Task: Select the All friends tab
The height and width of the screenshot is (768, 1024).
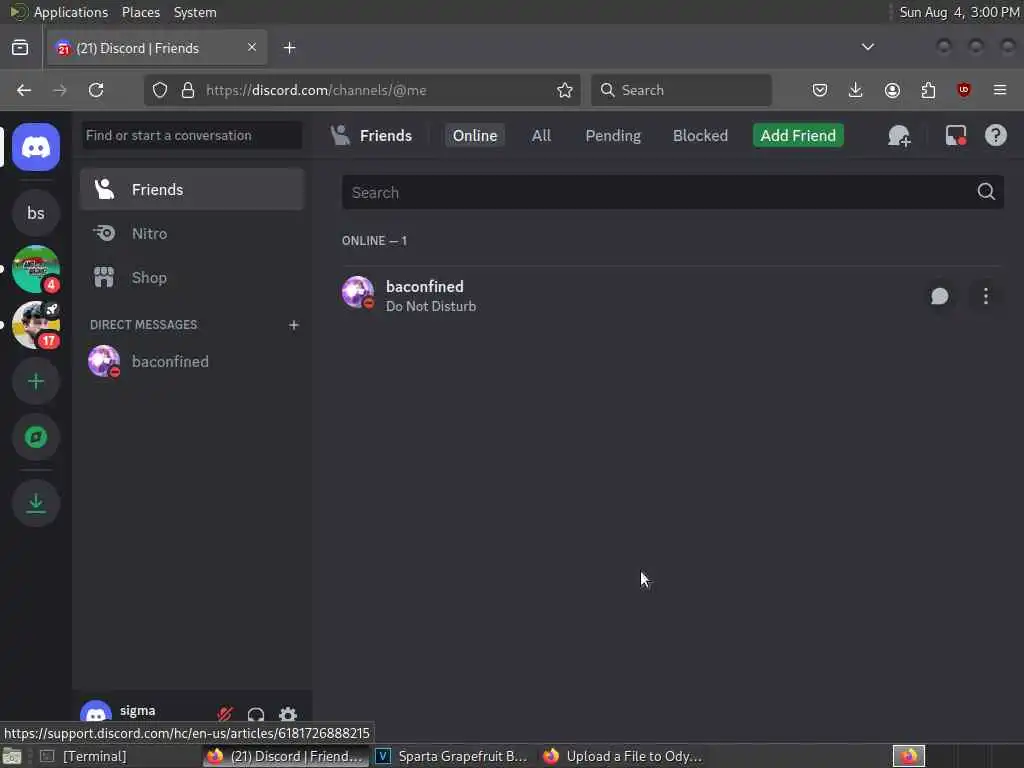Action: [541, 135]
